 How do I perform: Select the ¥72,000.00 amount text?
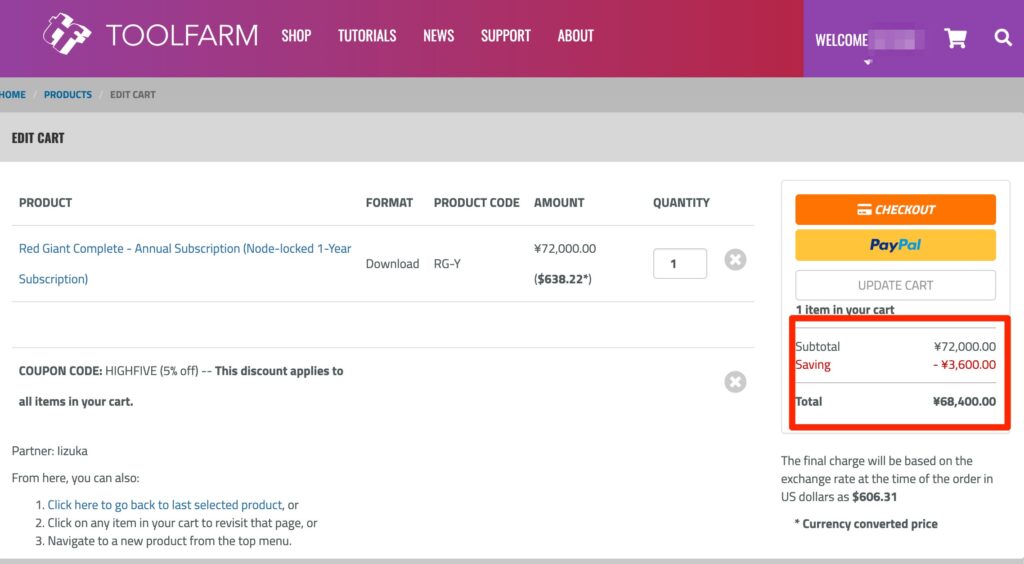point(565,249)
